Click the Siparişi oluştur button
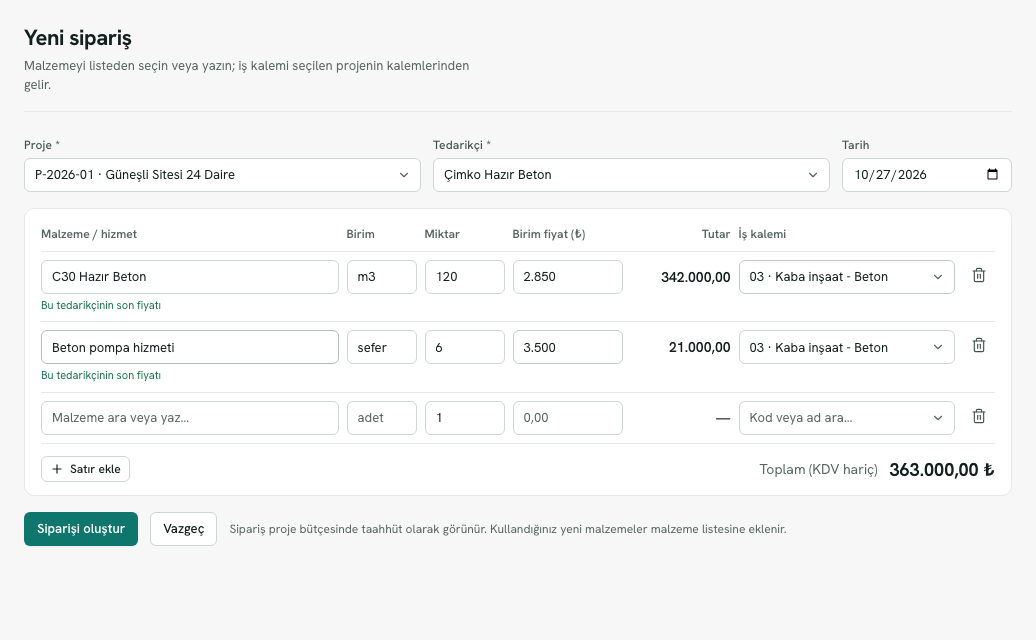The width and height of the screenshot is (1036, 640). pos(81,529)
